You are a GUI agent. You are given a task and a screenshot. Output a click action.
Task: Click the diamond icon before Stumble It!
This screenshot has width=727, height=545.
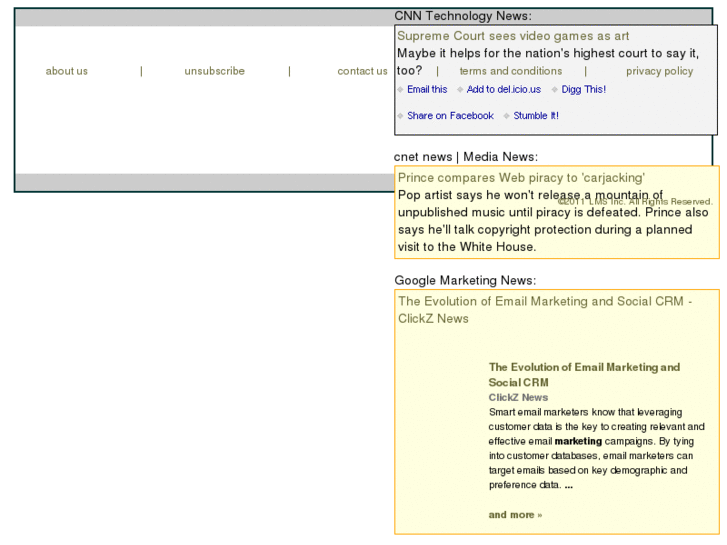506,116
